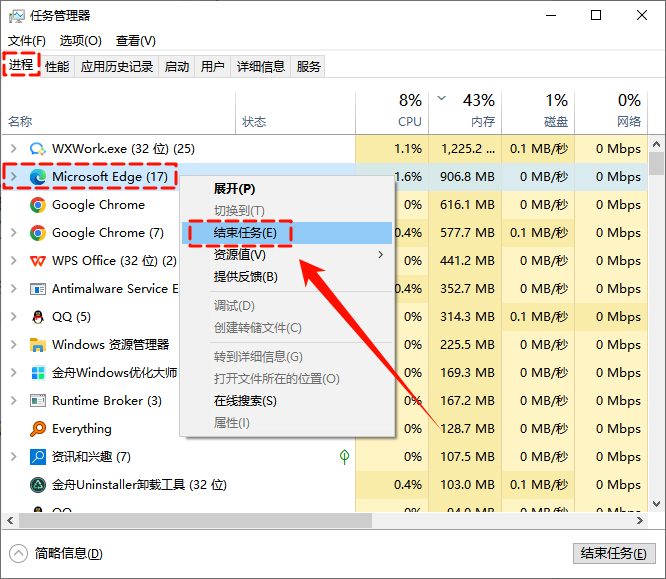
Task: Open the 文件(F) menu
Action: (27, 41)
